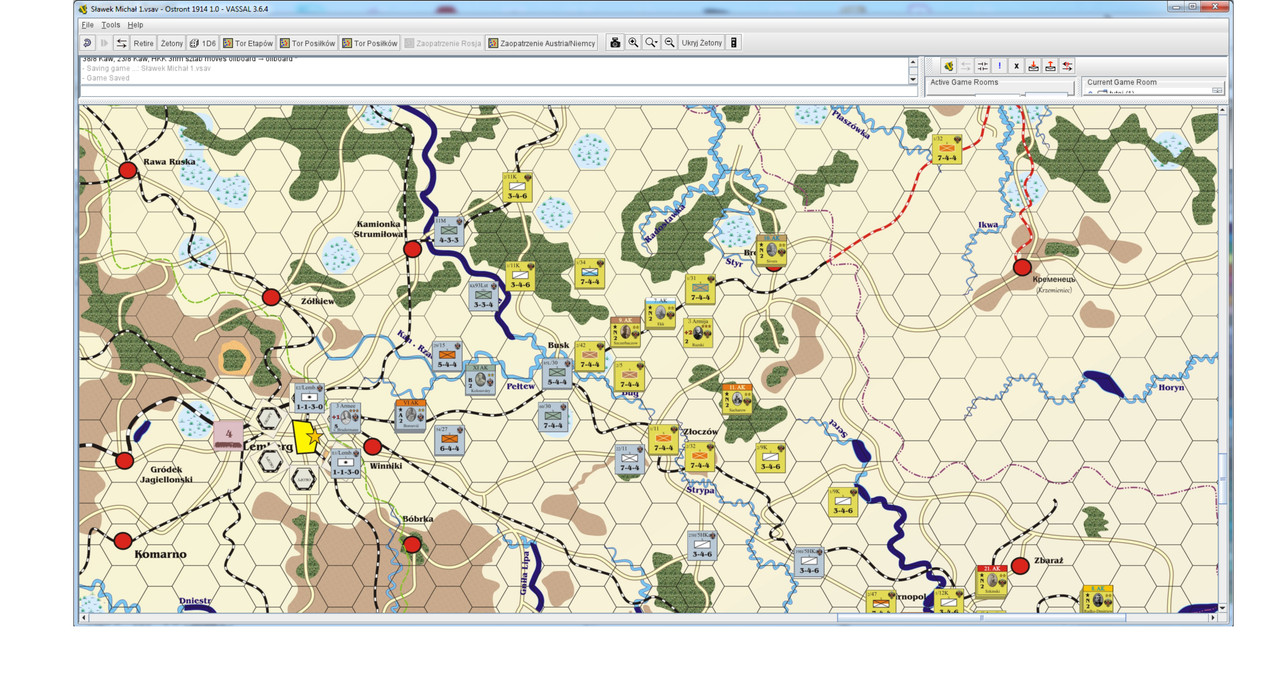The height and width of the screenshot is (680, 1280).
Task: Click the chat log scroll up arrow
Action: (x=912, y=61)
